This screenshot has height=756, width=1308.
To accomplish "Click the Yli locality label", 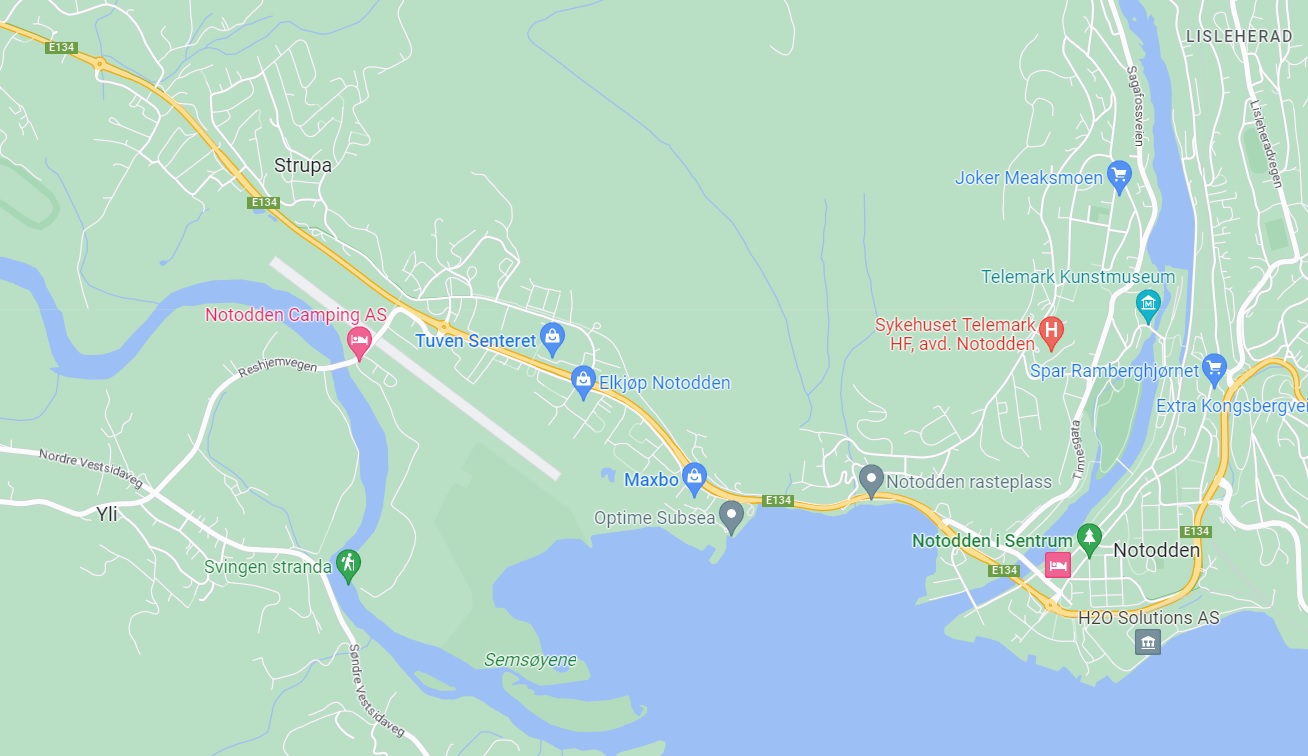I will tap(107, 514).
